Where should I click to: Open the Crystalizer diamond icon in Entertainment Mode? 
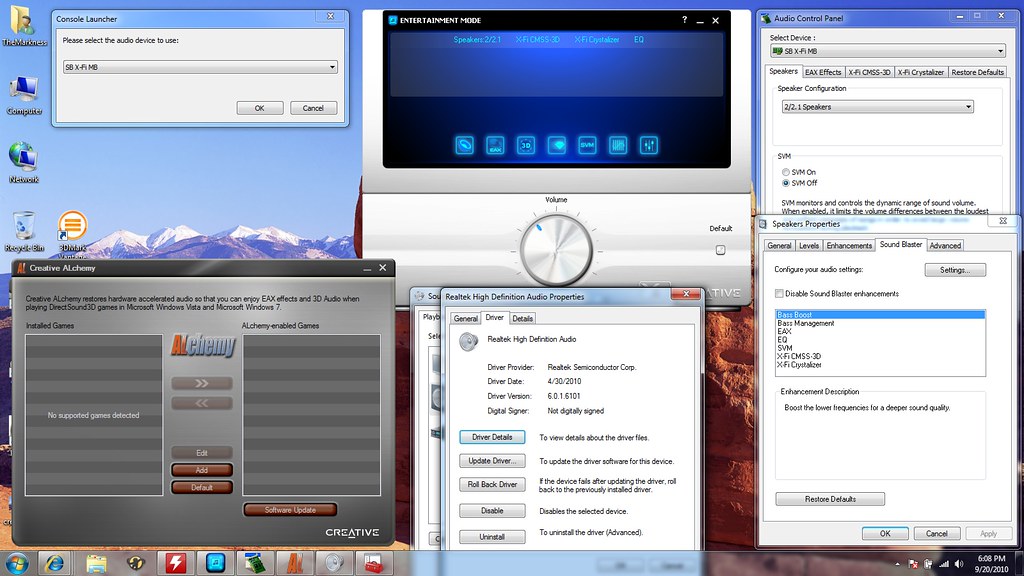556,145
